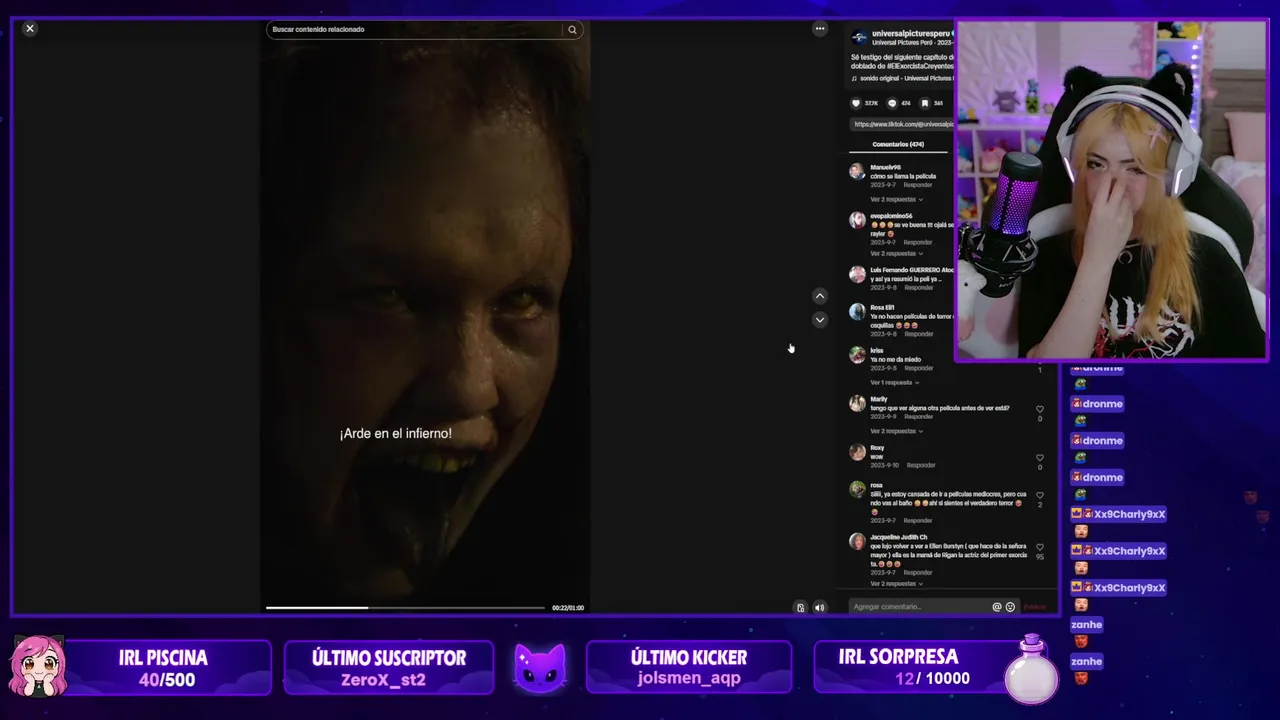1280x720 pixels.
Task: Open evepalomino56's avatar
Action: (x=857, y=220)
